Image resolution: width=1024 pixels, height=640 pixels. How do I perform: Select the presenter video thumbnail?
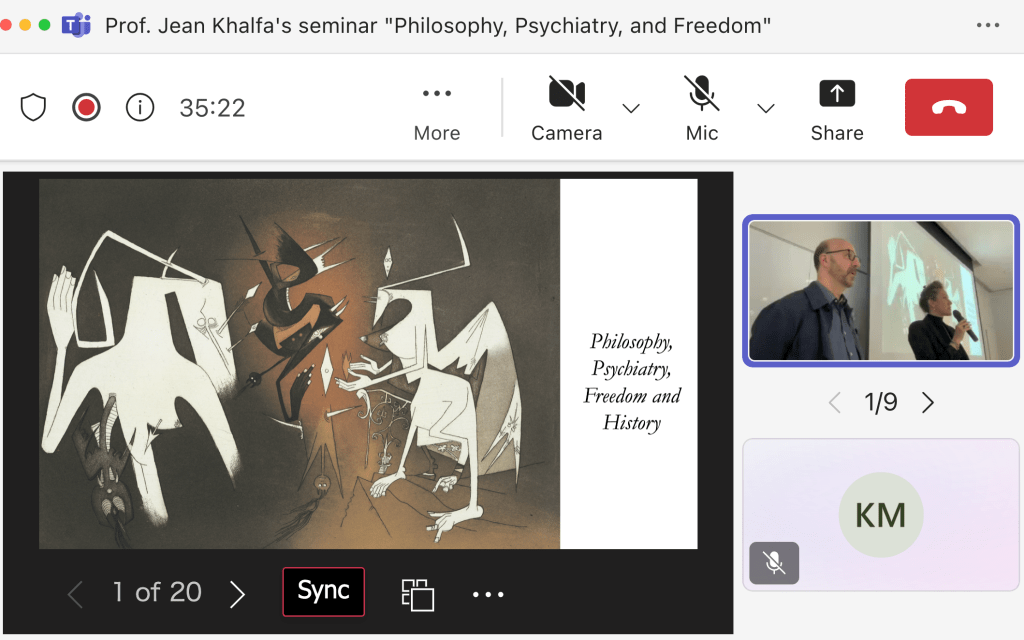tap(881, 290)
